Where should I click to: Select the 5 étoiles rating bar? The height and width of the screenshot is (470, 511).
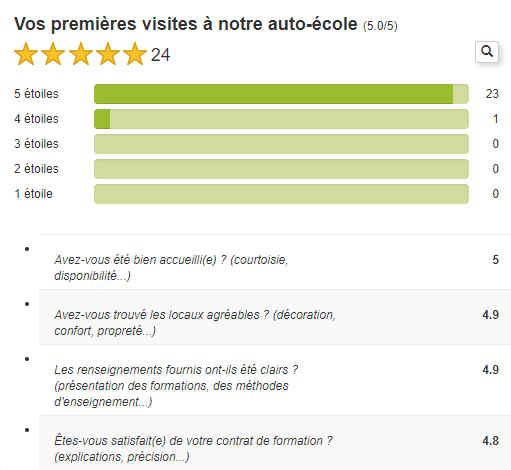coord(281,94)
